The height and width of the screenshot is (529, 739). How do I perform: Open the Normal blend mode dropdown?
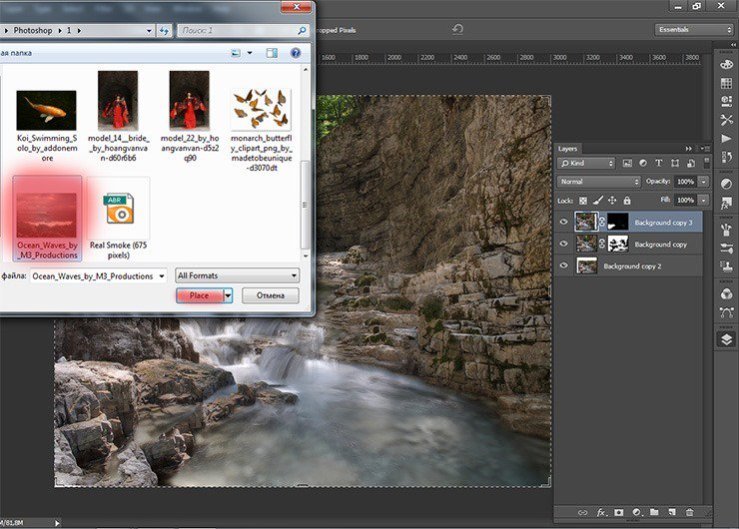coord(600,182)
